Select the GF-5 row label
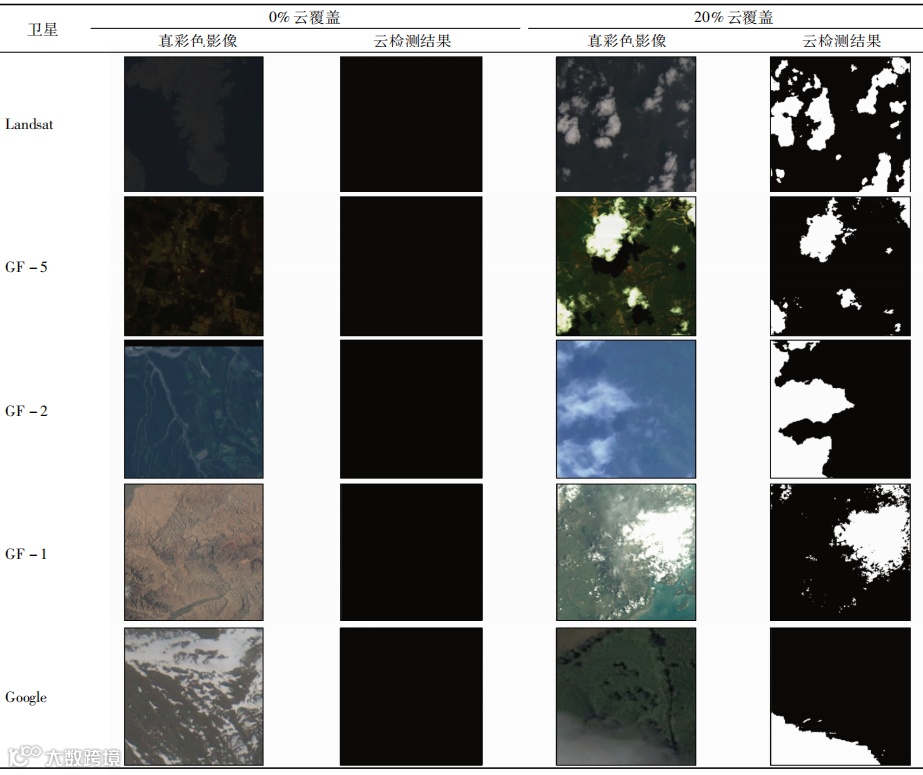923x775 pixels. [26, 267]
